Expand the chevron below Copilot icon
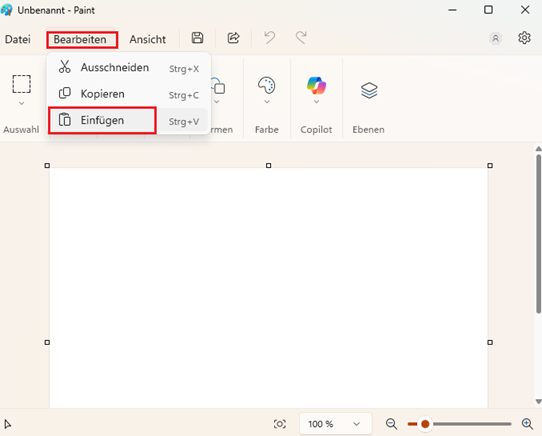 pos(316,102)
